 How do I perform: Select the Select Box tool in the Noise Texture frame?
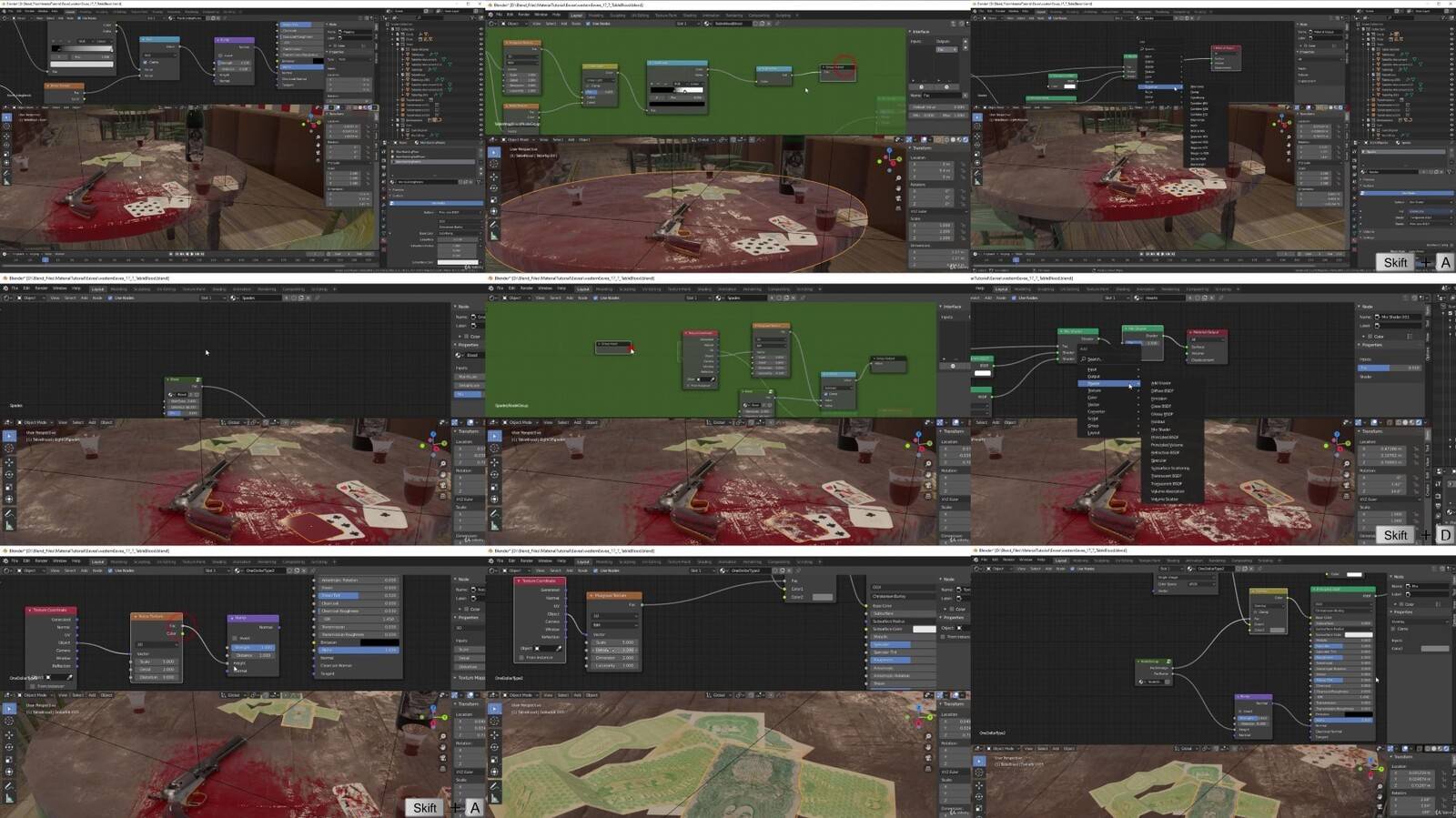(x=9, y=709)
